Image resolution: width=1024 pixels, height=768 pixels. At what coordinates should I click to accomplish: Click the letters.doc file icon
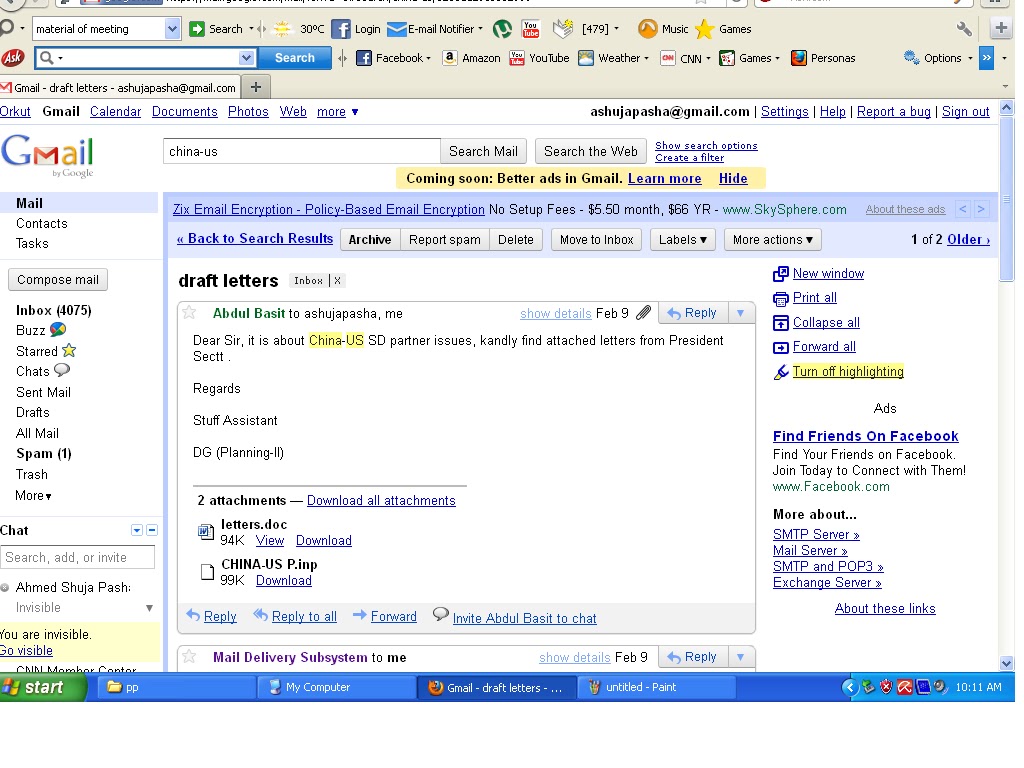click(205, 530)
